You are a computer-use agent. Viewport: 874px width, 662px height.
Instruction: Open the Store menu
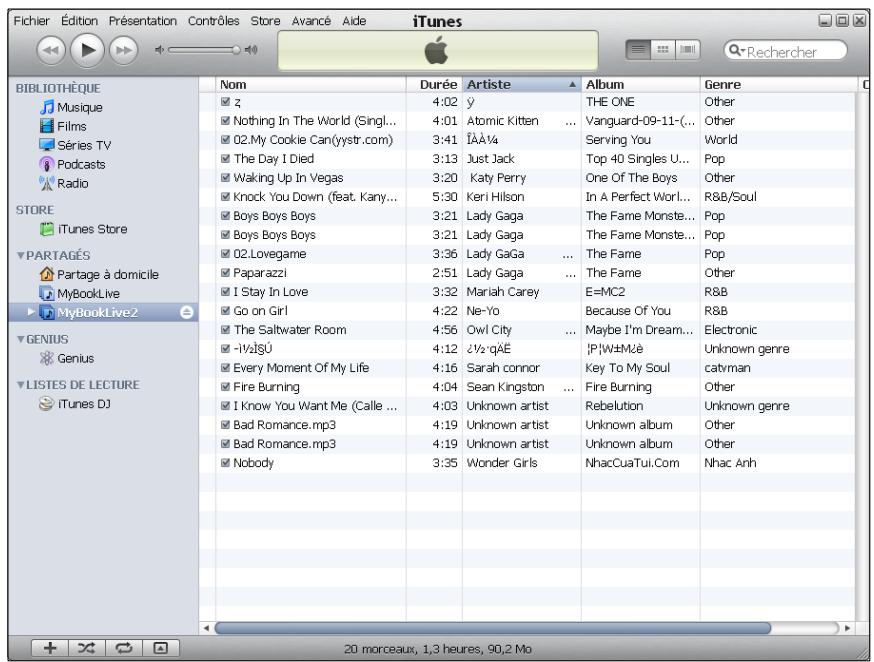(265, 21)
